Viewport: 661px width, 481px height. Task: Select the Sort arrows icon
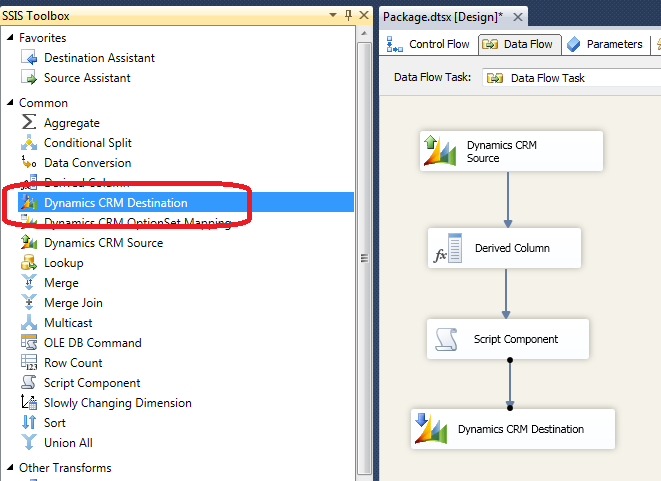point(29,422)
